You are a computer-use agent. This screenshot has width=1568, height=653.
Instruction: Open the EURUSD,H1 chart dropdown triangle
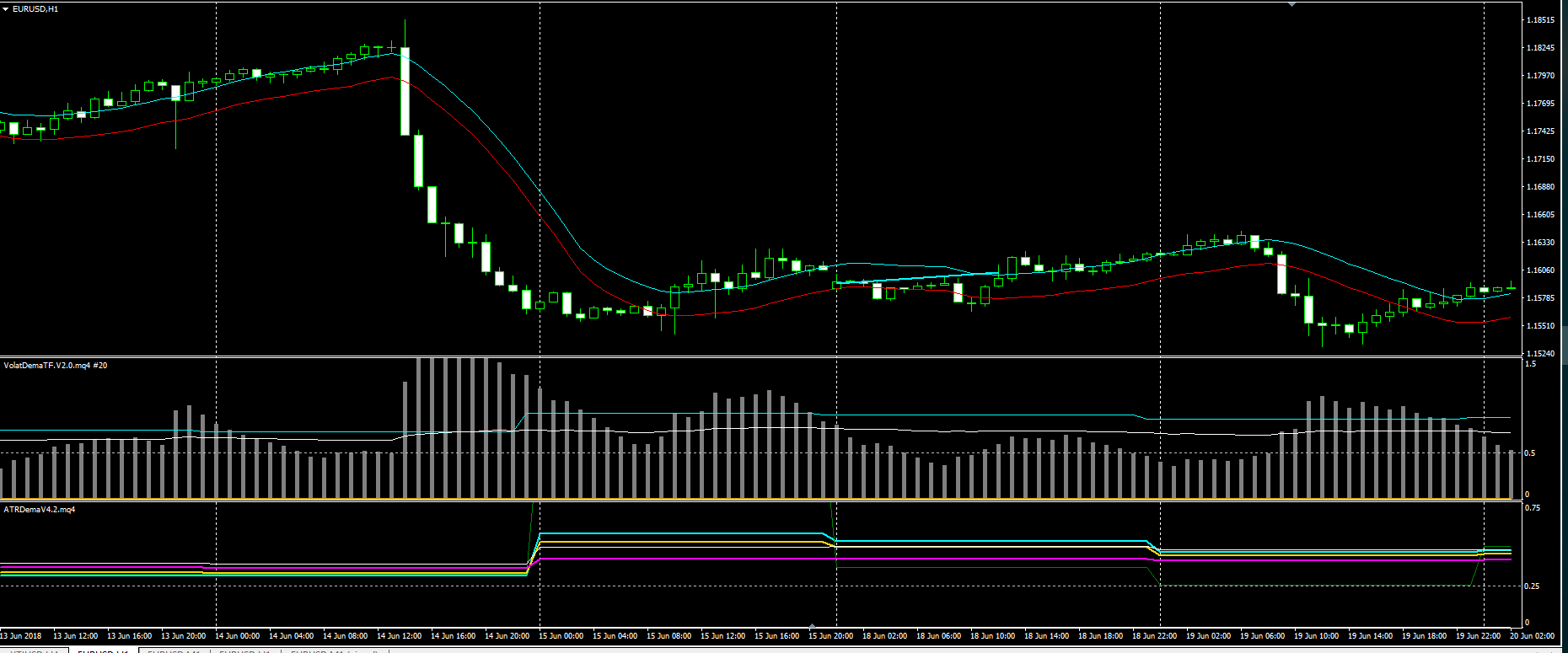click(x=6, y=9)
